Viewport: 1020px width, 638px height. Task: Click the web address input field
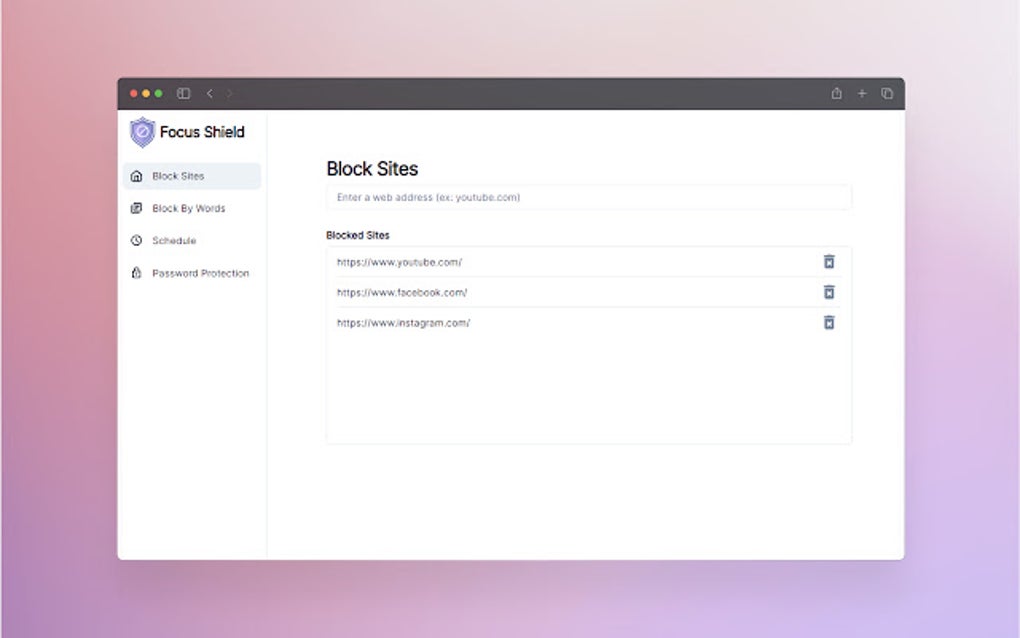[588, 197]
